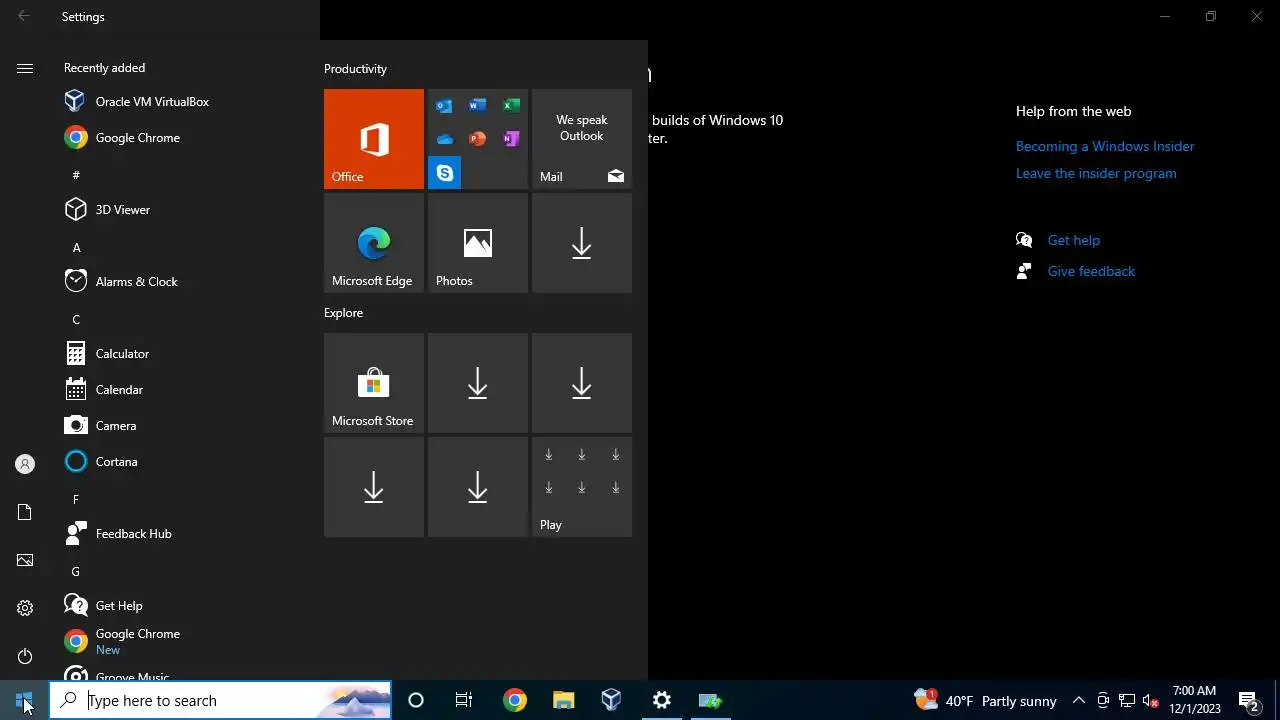Open the Get Help app
The width and height of the screenshot is (1280, 720).
(x=184, y=606)
